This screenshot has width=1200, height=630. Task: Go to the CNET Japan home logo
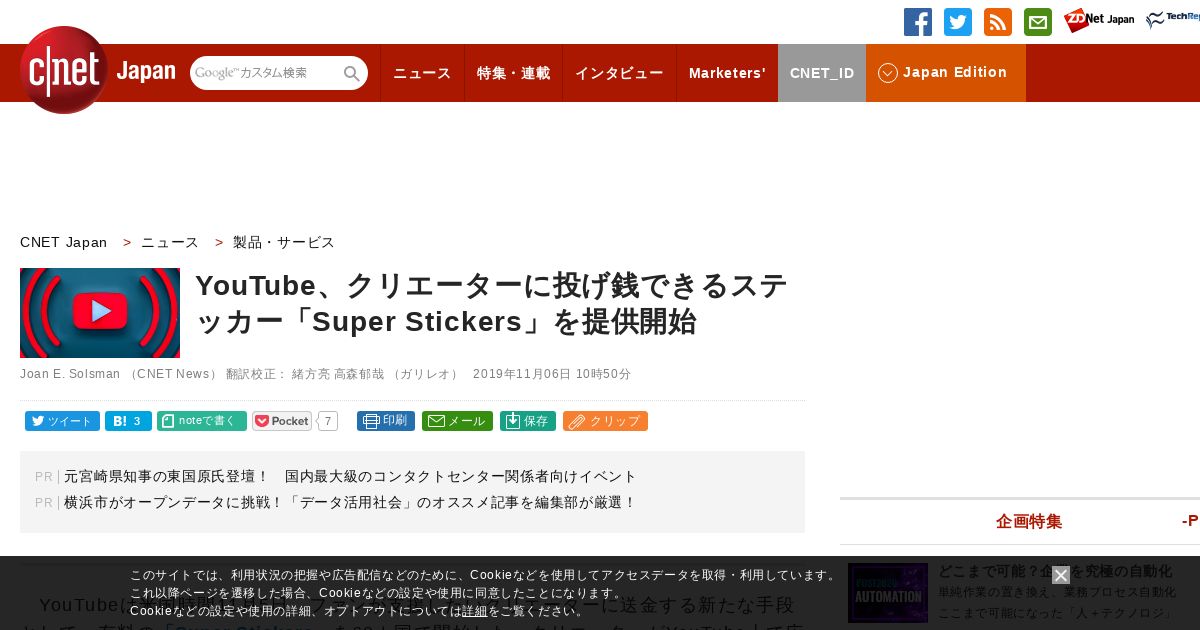98,70
